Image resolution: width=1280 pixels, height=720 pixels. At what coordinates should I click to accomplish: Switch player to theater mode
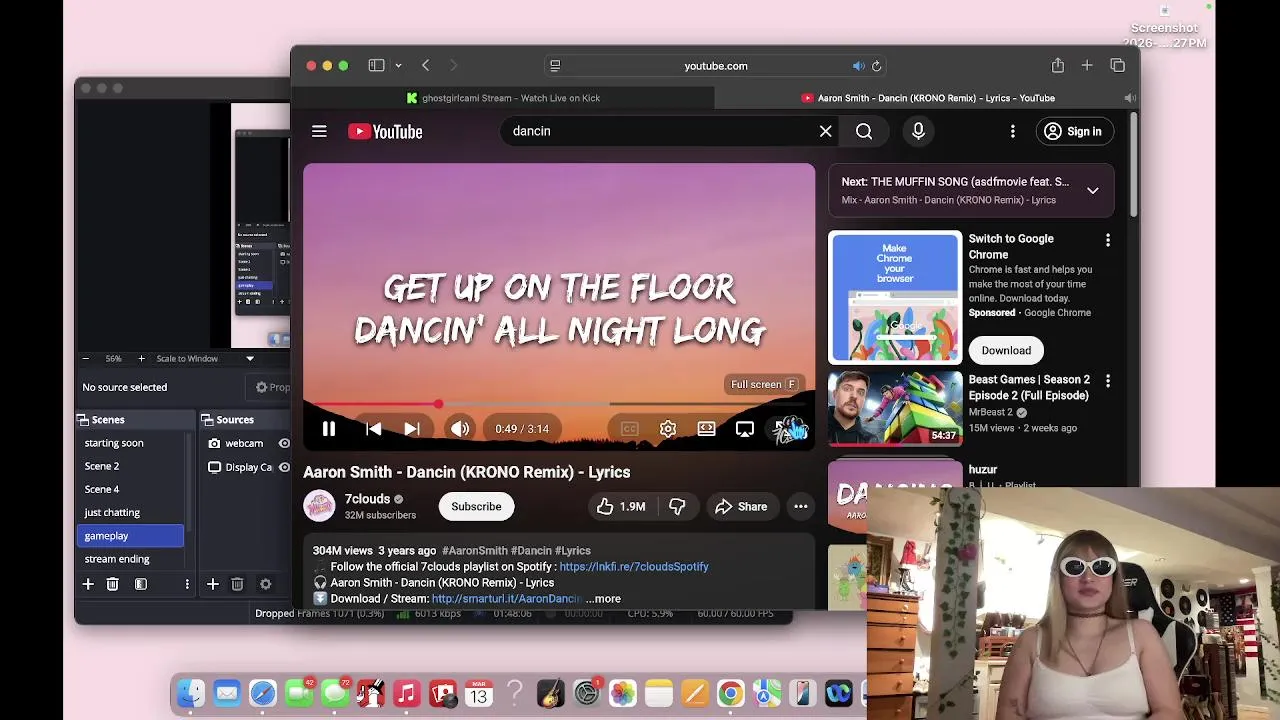(x=706, y=429)
